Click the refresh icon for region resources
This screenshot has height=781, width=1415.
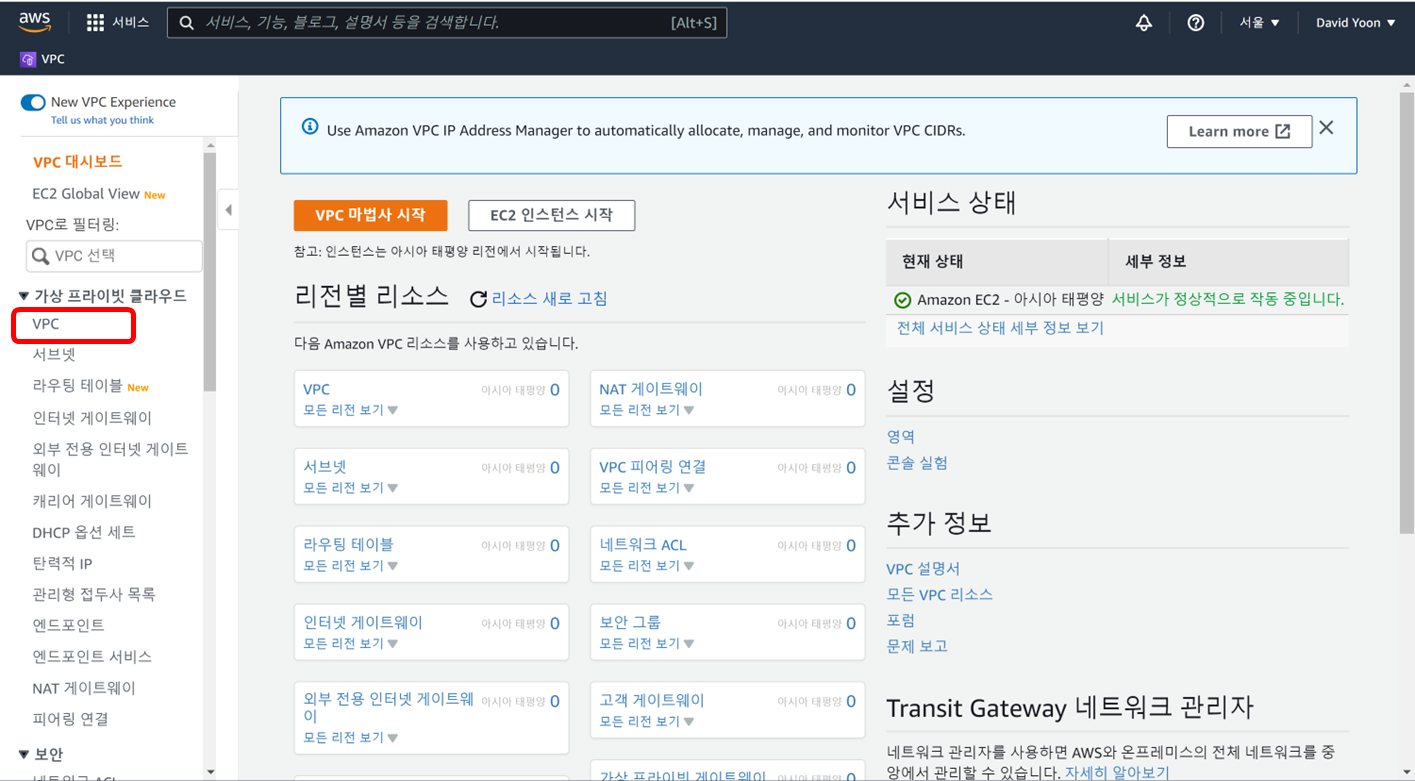[479, 299]
